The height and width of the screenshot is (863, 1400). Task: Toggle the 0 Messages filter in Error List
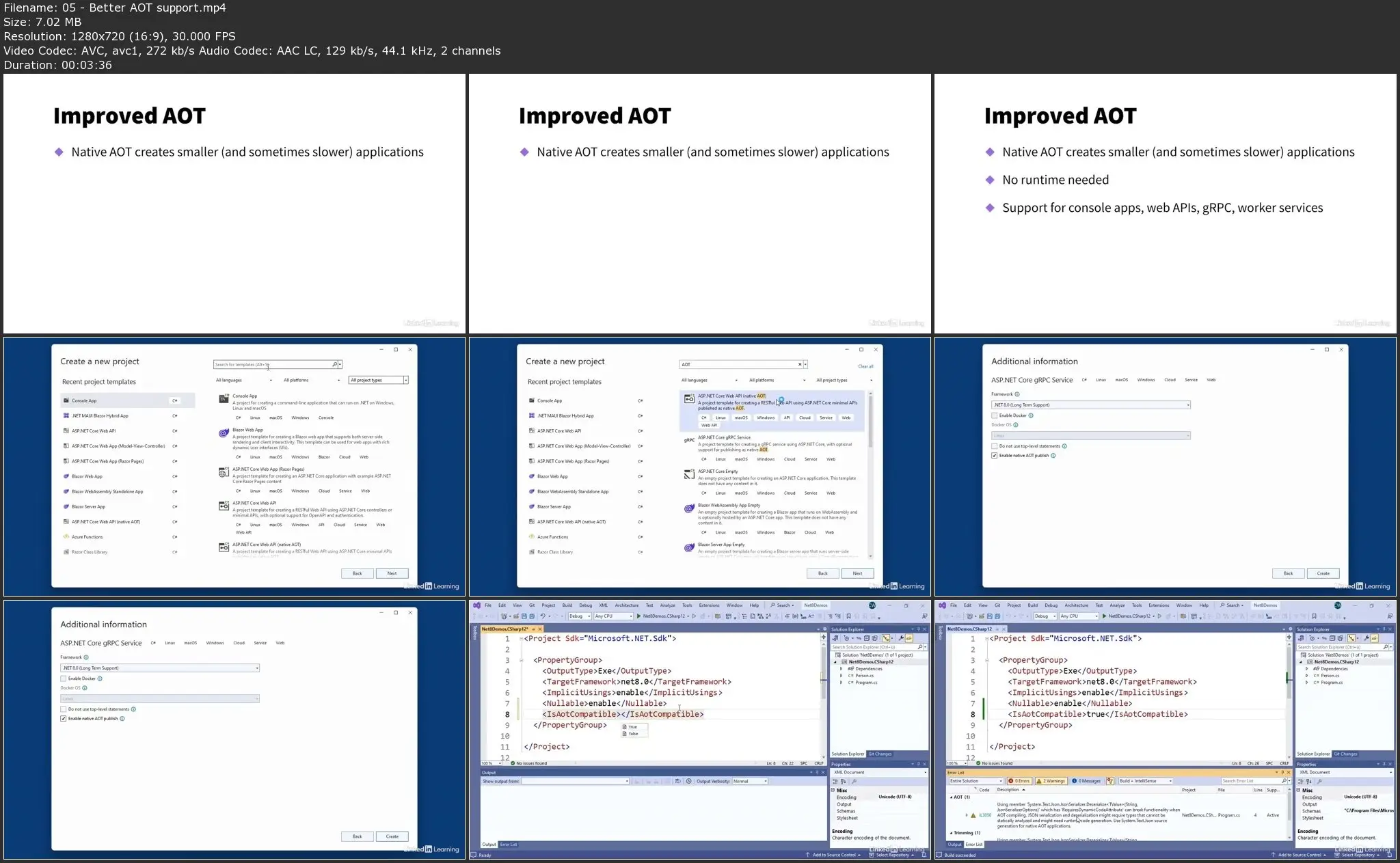coord(1086,781)
